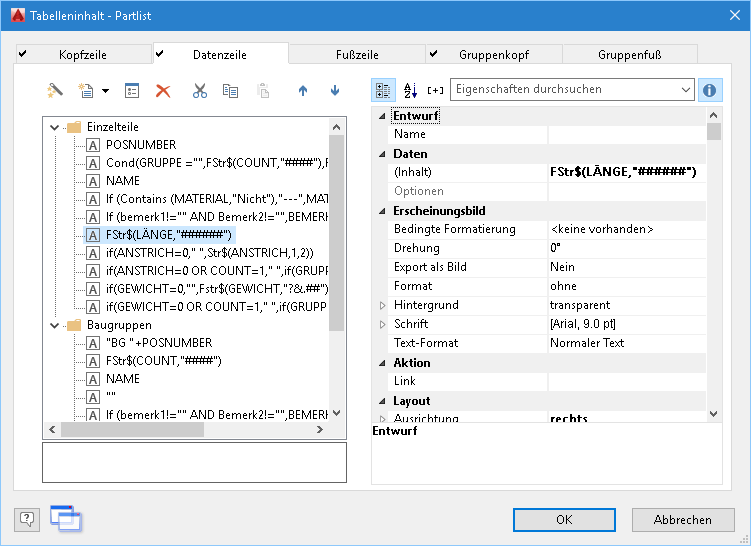Expand the Schrift property
This screenshot has width=751, height=546.
click(382, 324)
